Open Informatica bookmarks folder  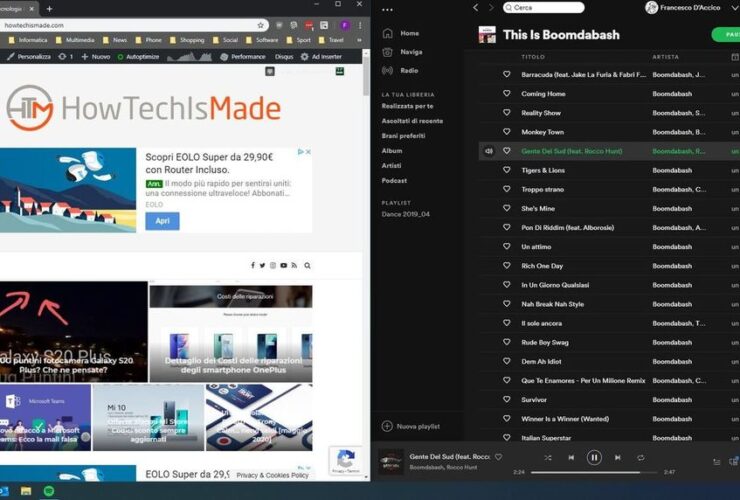27,40
